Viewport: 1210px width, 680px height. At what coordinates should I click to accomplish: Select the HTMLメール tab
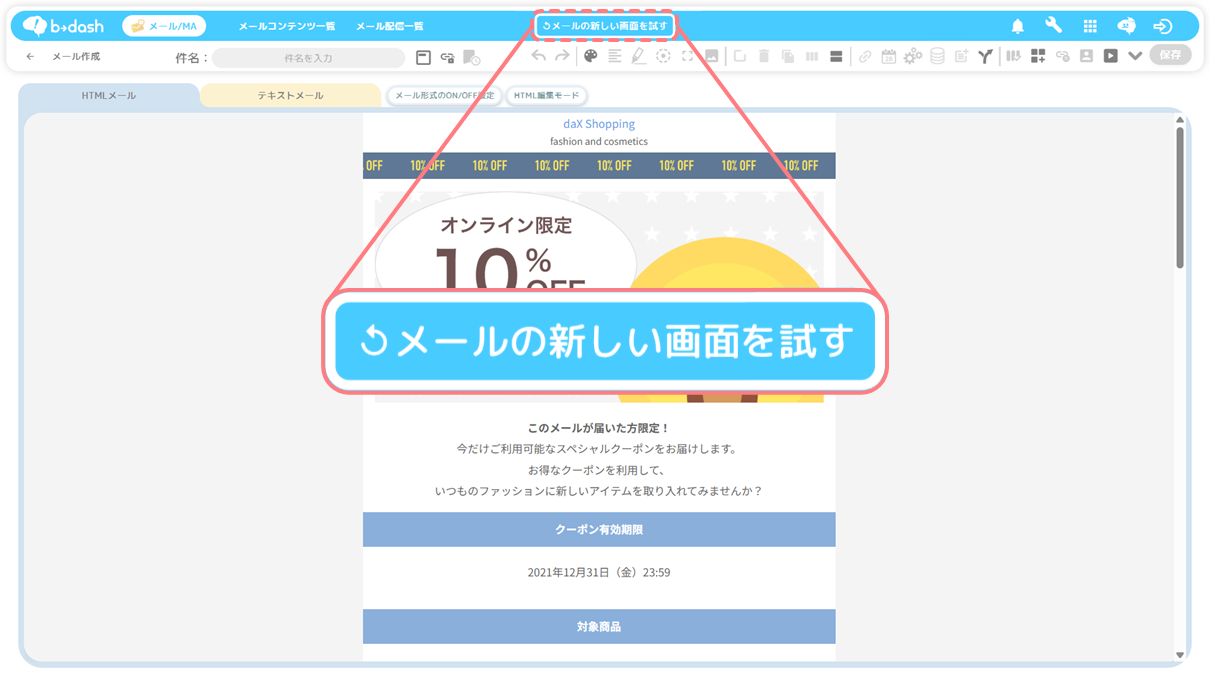click(108, 96)
